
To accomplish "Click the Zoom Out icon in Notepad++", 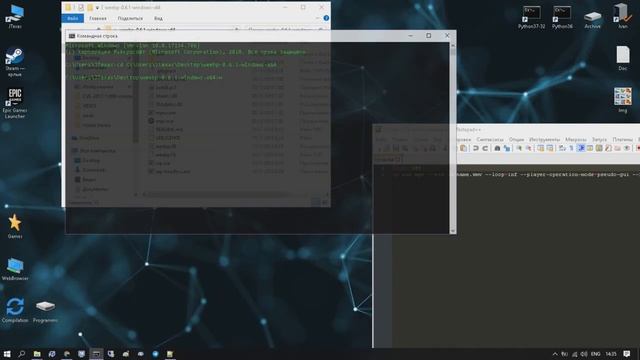I will coord(528,148).
